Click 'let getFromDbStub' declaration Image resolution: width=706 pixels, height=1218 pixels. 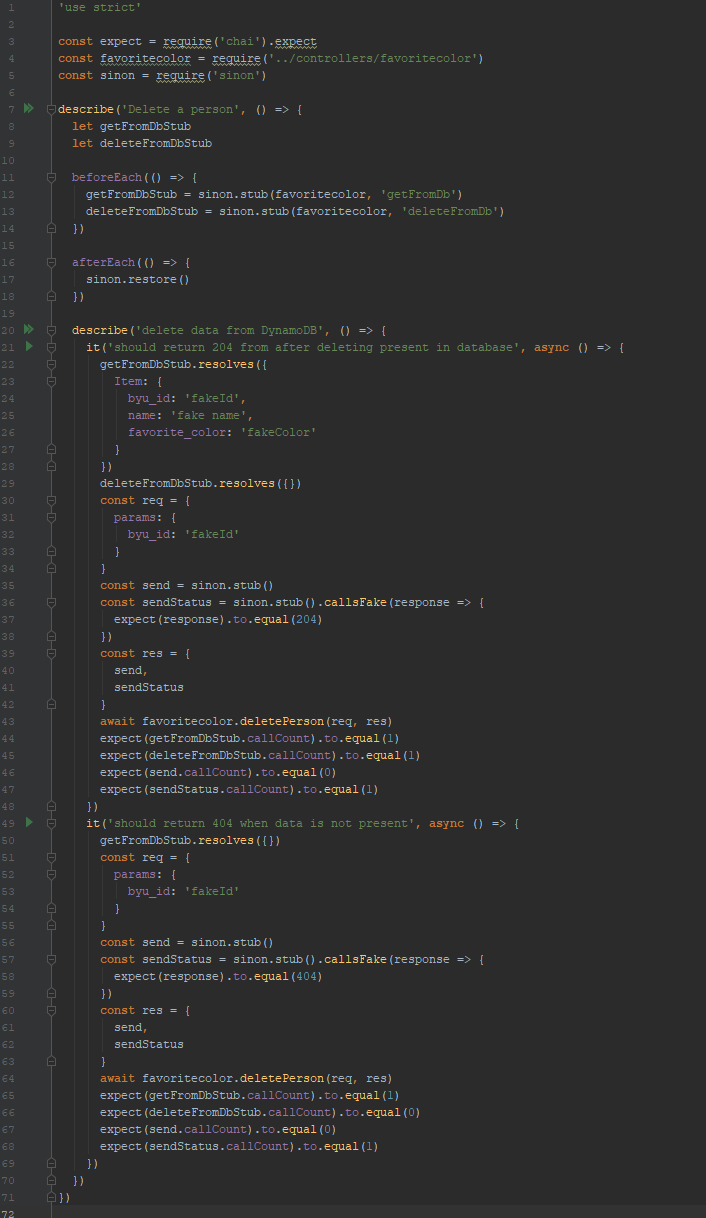click(x=131, y=126)
